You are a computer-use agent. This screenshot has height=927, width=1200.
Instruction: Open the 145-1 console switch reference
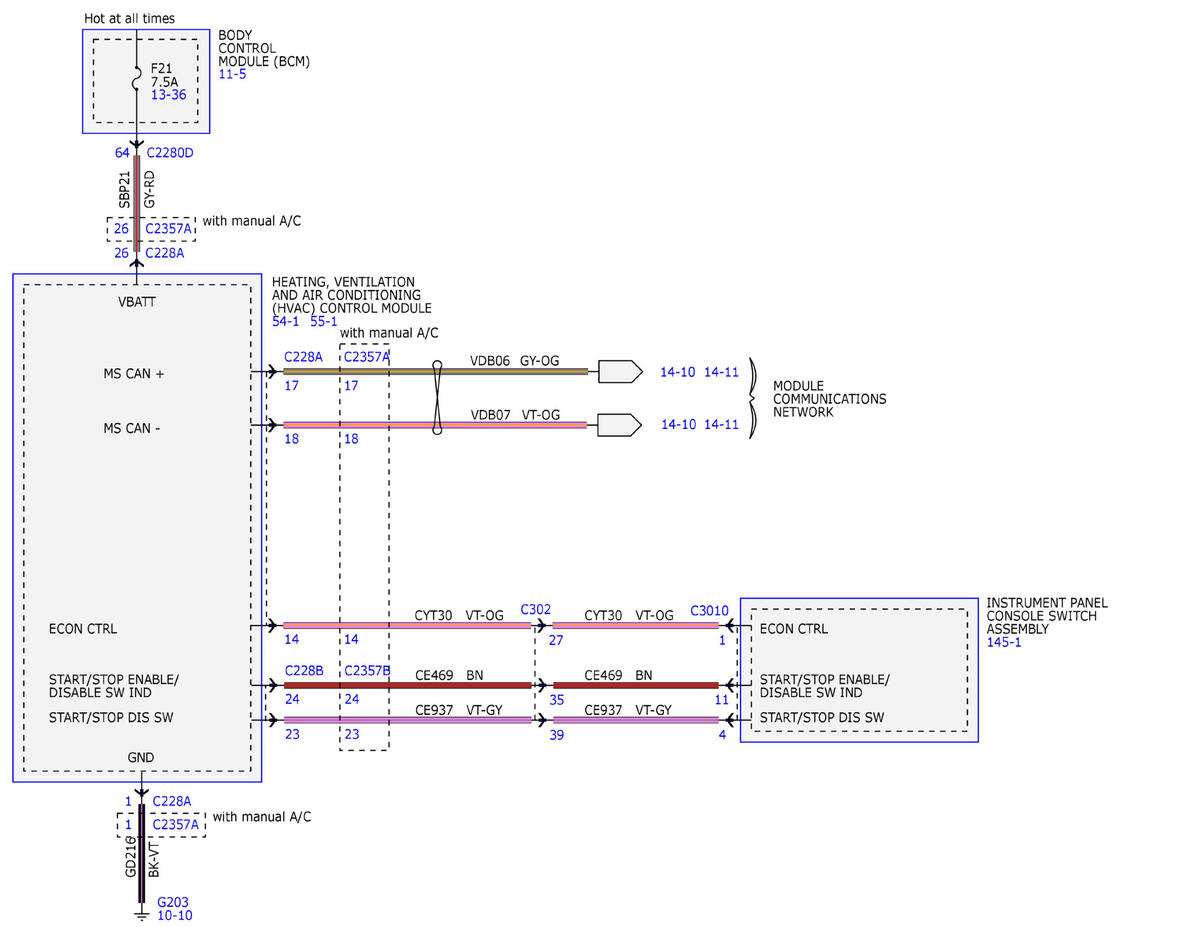[1003, 642]
